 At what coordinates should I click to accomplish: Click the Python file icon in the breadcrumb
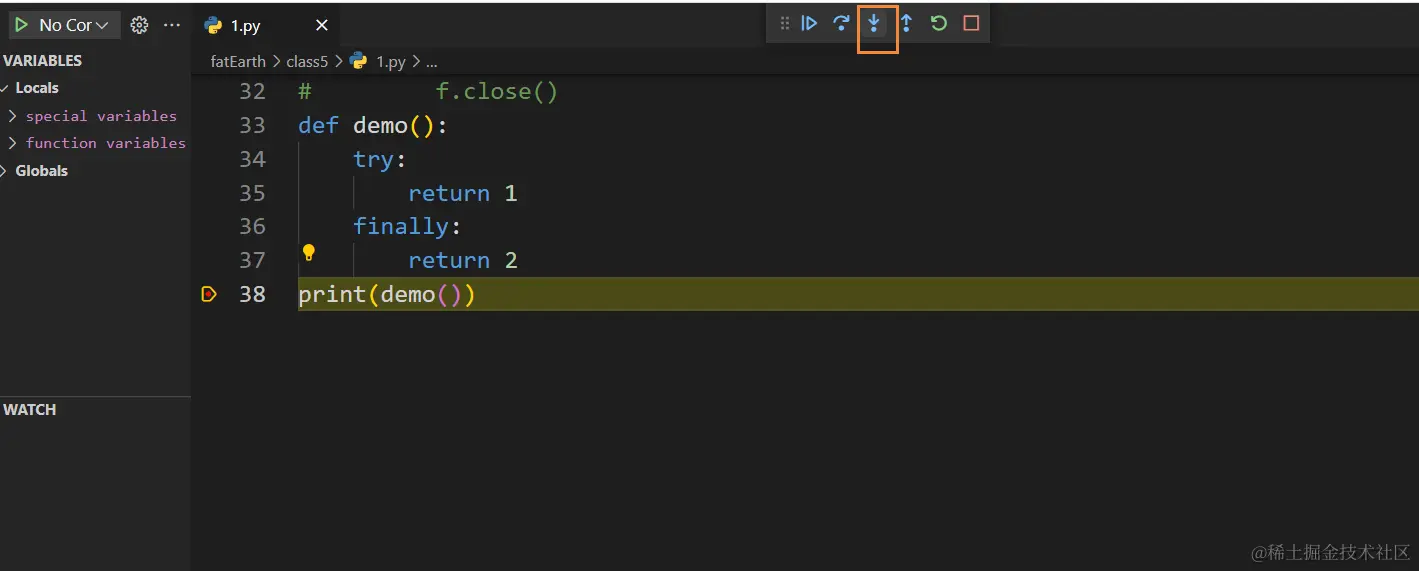point(359,61)
